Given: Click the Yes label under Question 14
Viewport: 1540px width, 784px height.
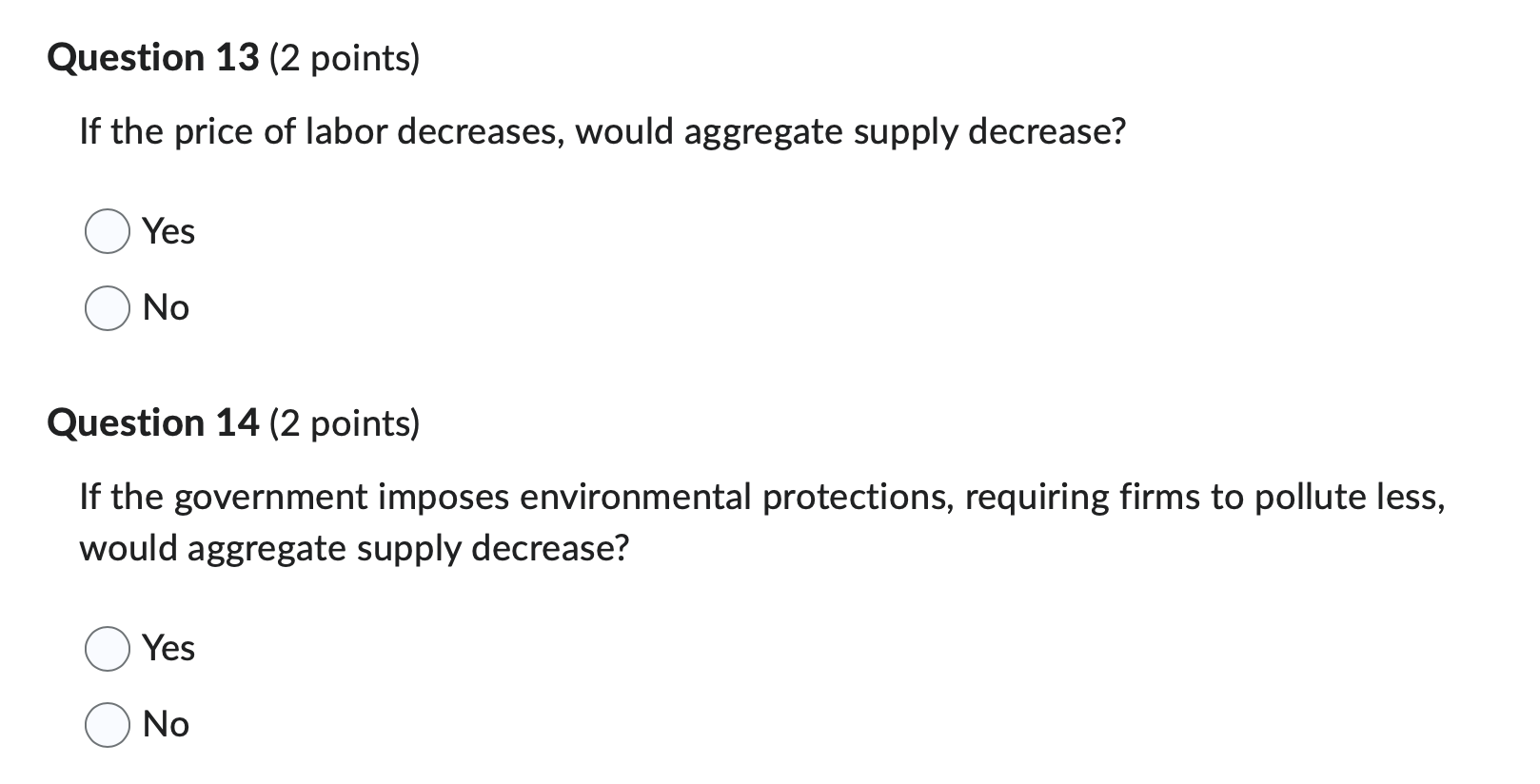Looking at the screenshot, I should 168,649.
